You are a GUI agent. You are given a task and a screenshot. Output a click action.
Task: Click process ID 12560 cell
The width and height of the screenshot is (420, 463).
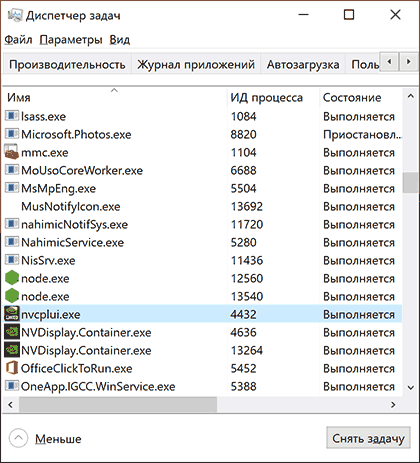pos(247,278)
